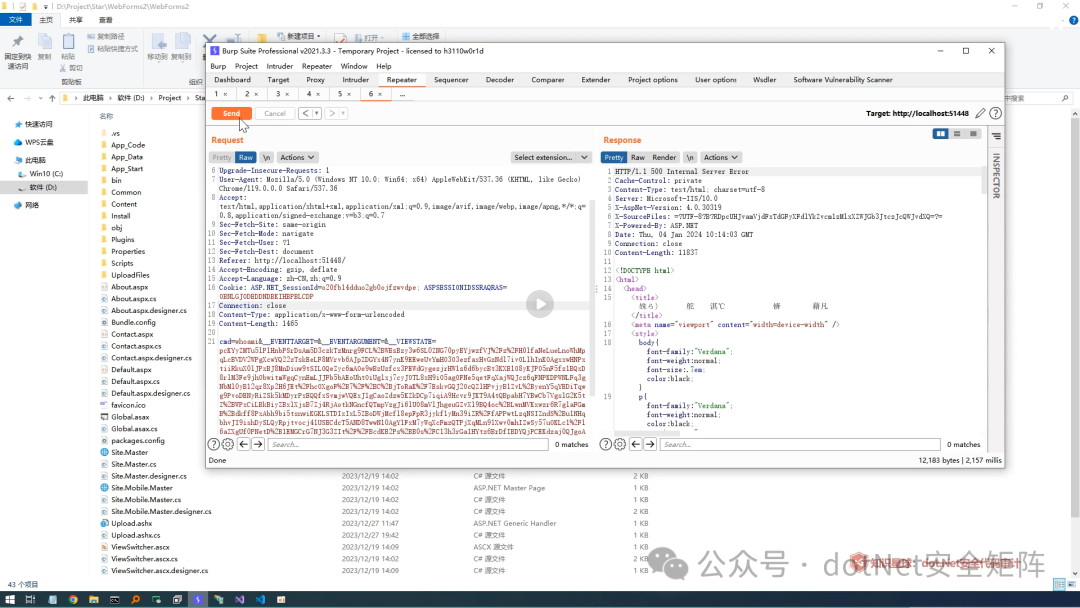1080x608 pixels.
Task: Open the 共享 ribbon tab in Explorer
Action: pos(76,20)
